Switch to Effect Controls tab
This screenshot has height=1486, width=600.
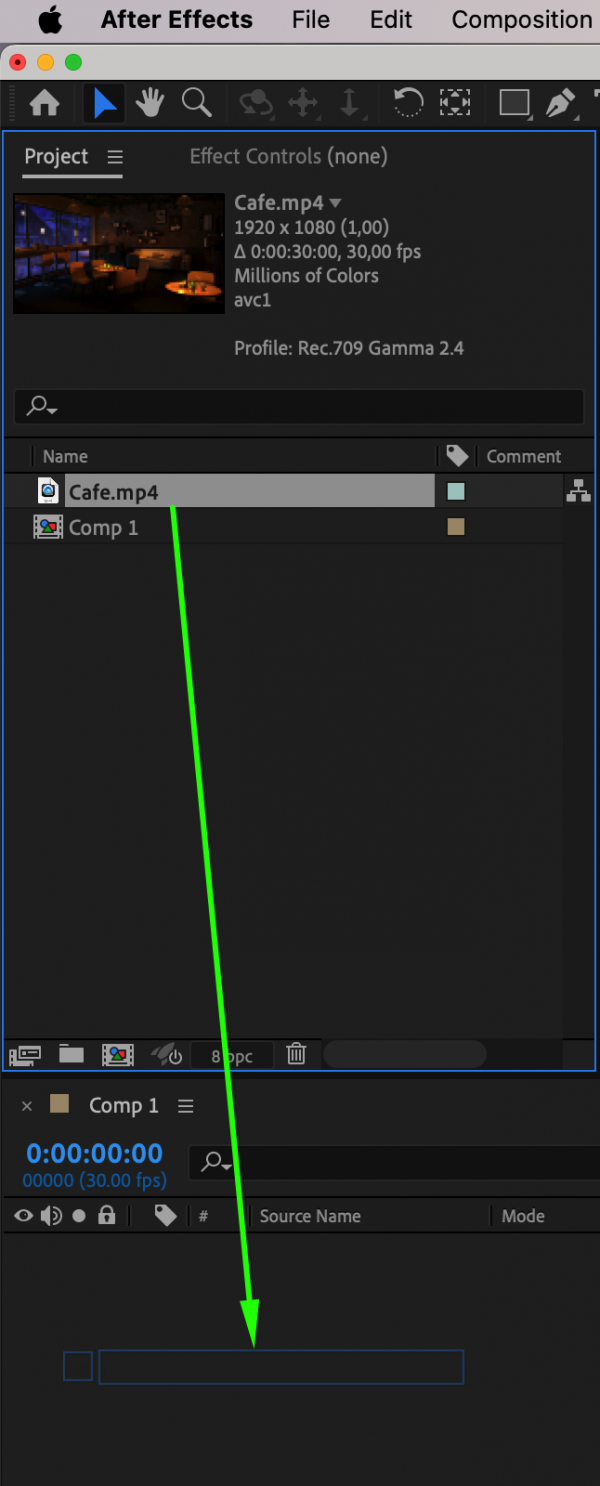288,156
